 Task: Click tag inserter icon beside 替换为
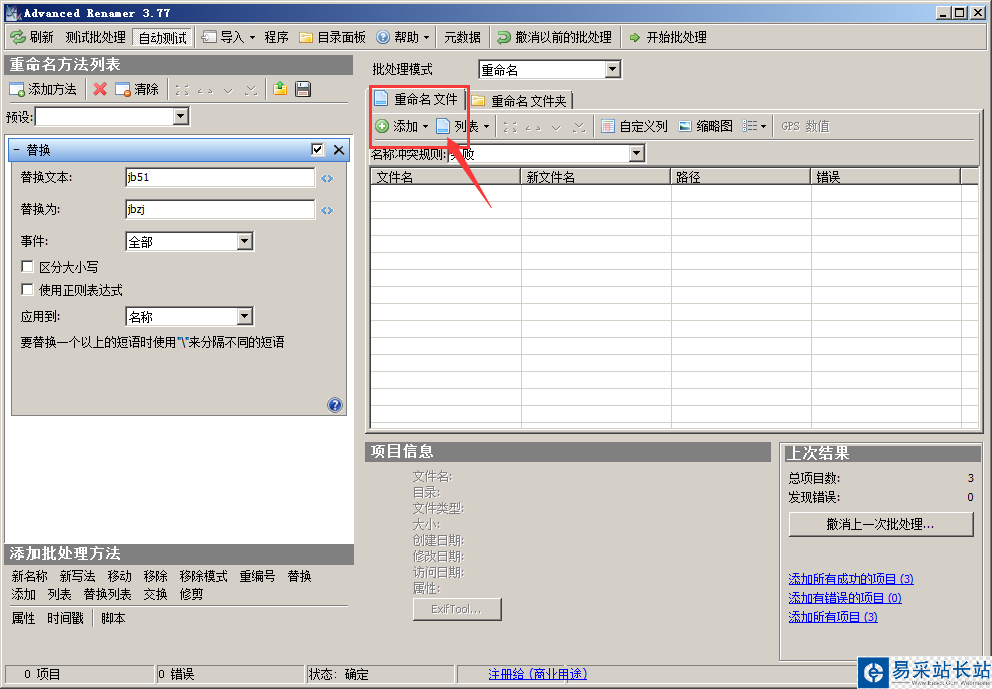point(326,210)
